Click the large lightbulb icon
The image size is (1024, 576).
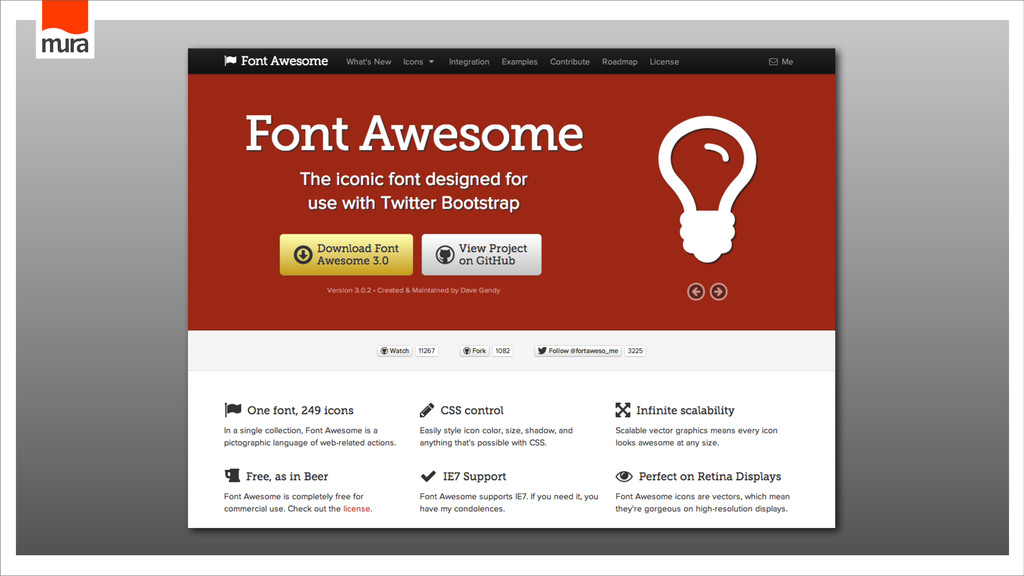707,189
